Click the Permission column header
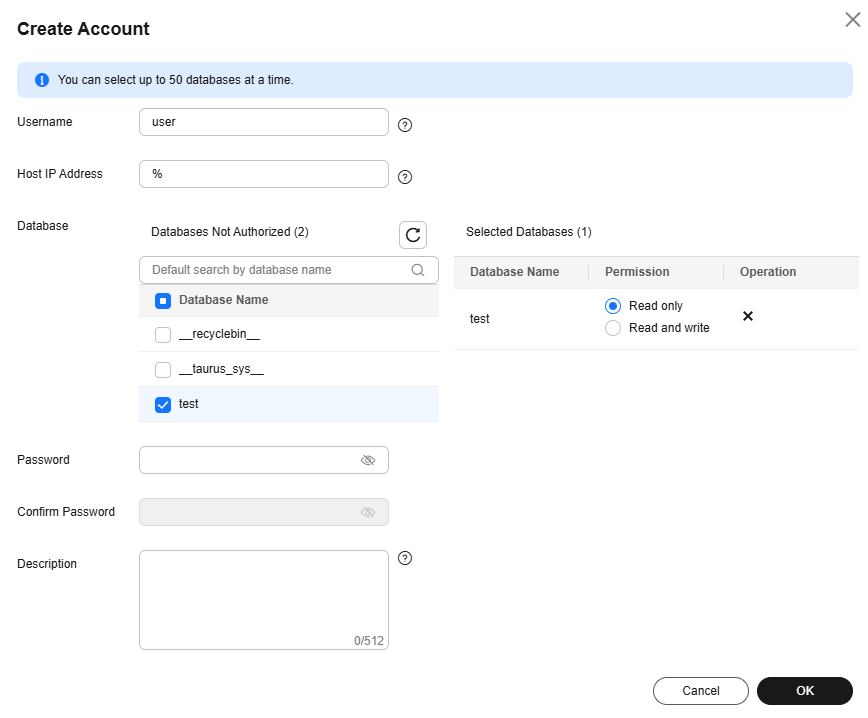Screen dimensions: 868x718 pos(637,272)
